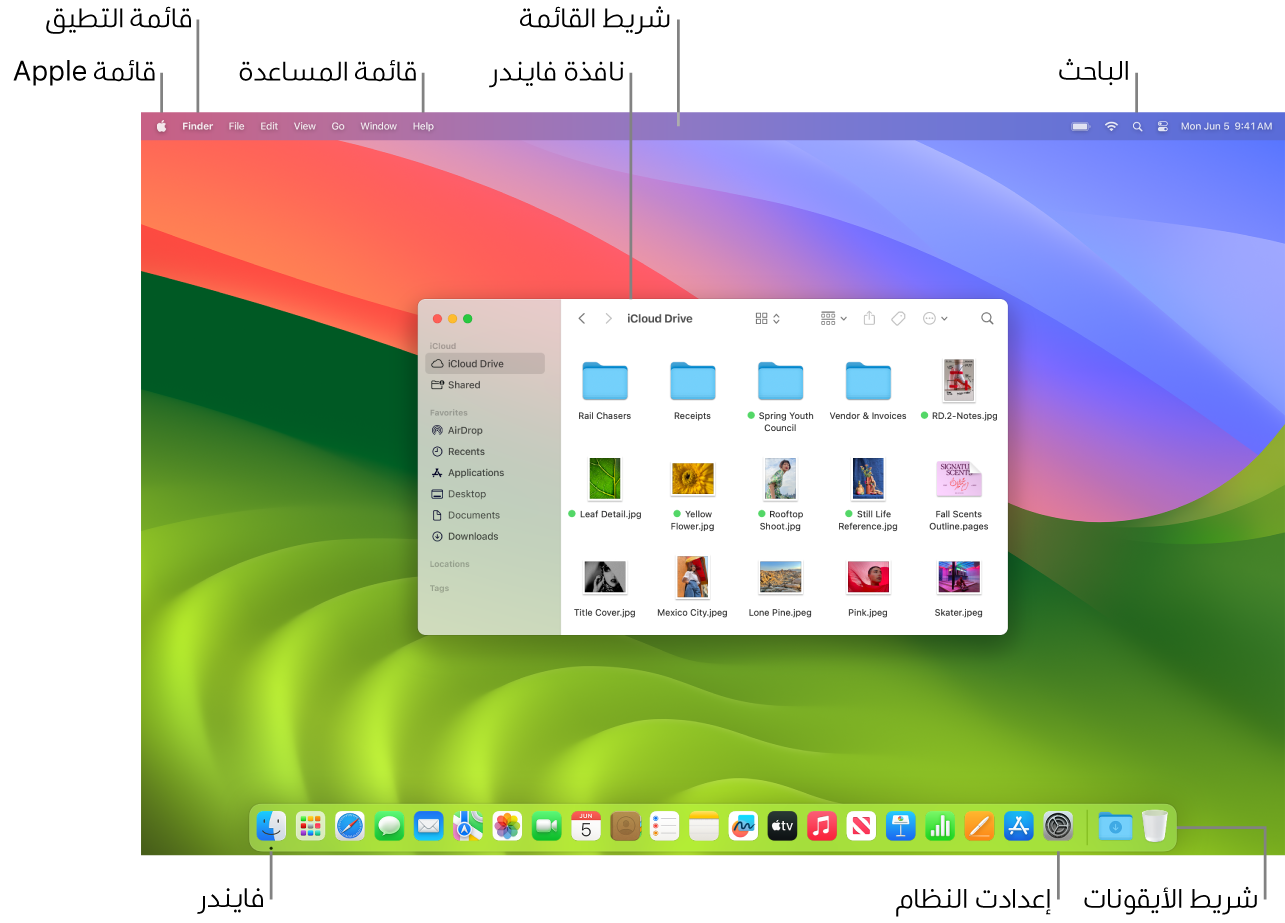Click the Tag icon in the Finder toolbar

[x=897, y=318]
